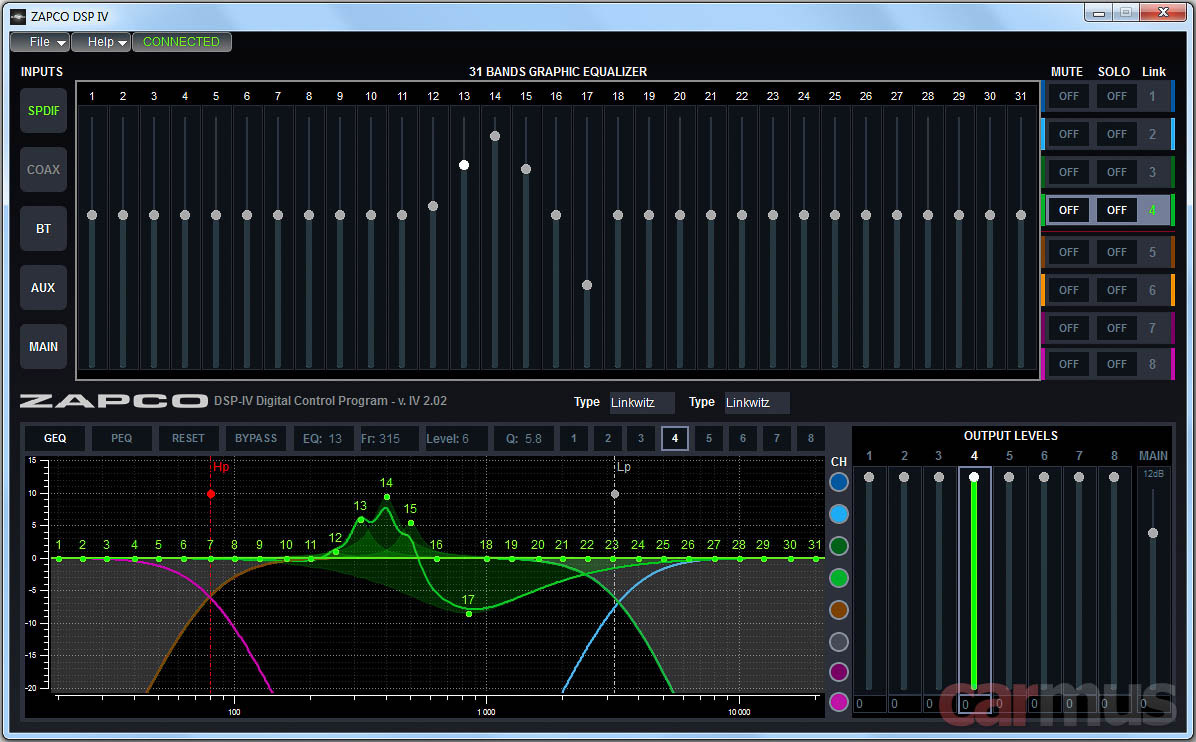The height and width of the screenshot is (742, 1196).
Task: Click band 12 equalizer slider handle
Action: (x=433, y=206)
